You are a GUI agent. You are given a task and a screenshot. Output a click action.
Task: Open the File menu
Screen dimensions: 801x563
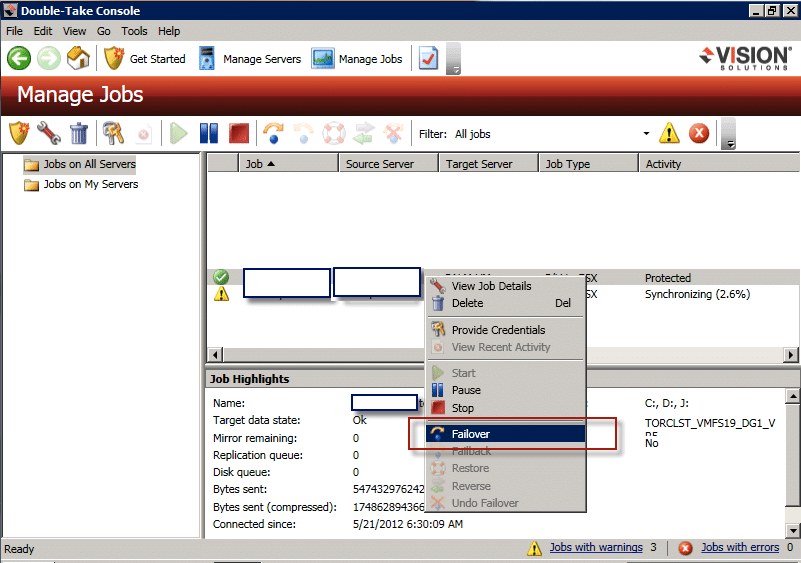(14, 31)
